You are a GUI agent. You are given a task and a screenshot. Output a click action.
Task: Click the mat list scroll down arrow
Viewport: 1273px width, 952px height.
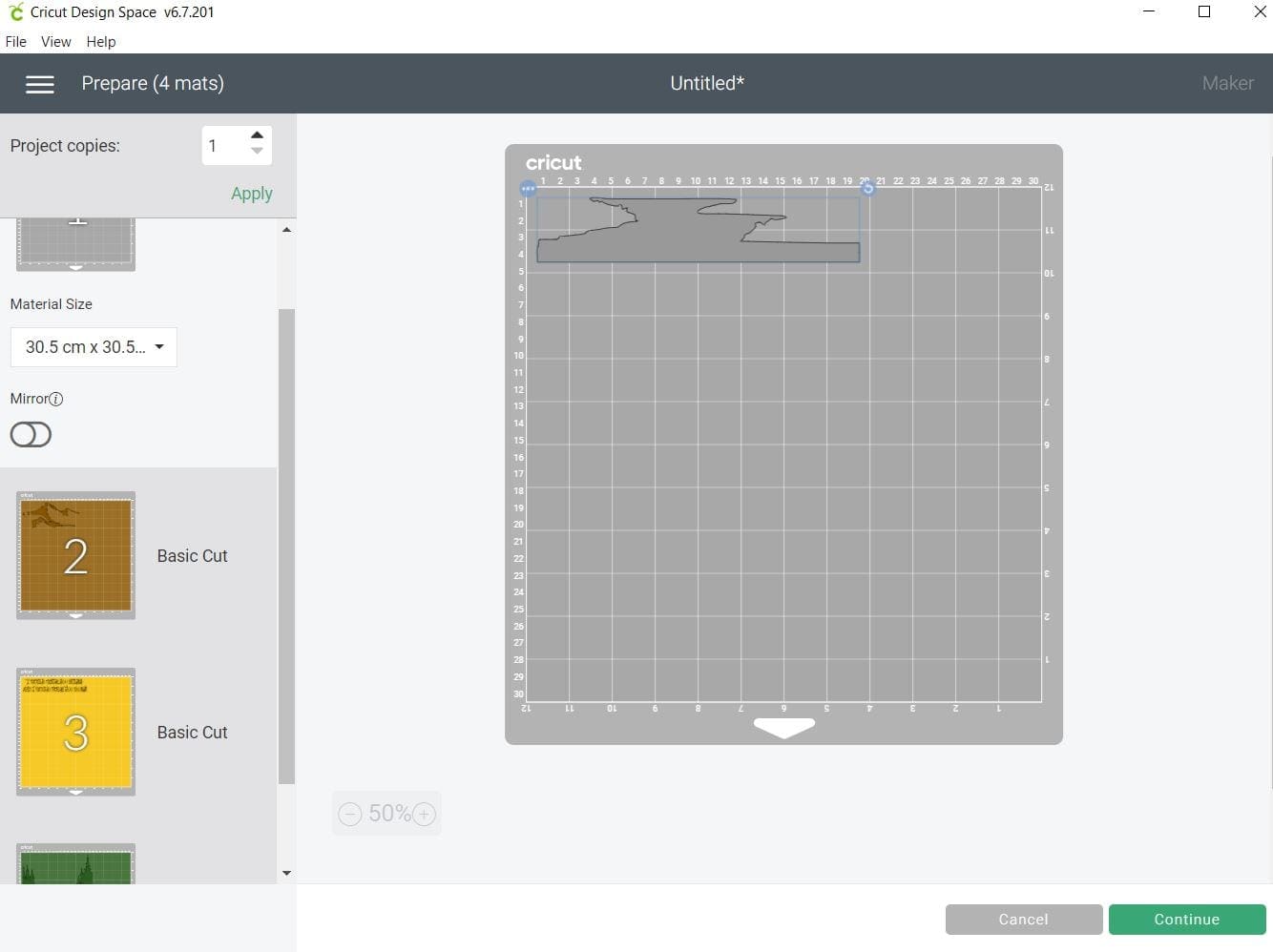click(286, 873)
